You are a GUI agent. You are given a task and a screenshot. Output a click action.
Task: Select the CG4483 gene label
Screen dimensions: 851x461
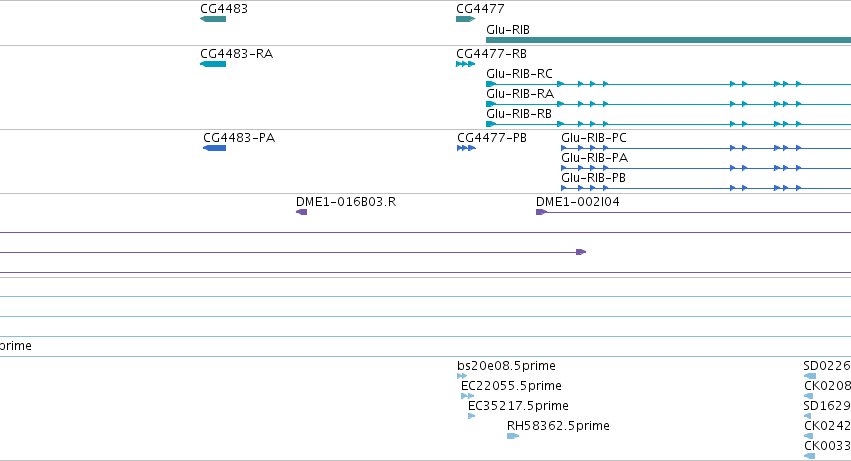[x=224, y=9]
